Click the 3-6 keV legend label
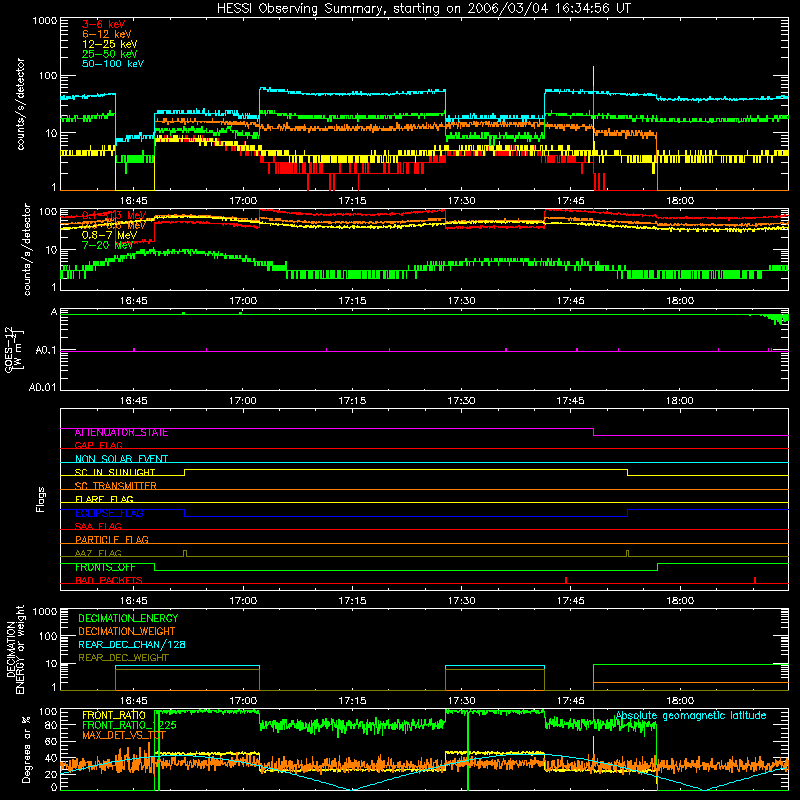 coord(104,24)
